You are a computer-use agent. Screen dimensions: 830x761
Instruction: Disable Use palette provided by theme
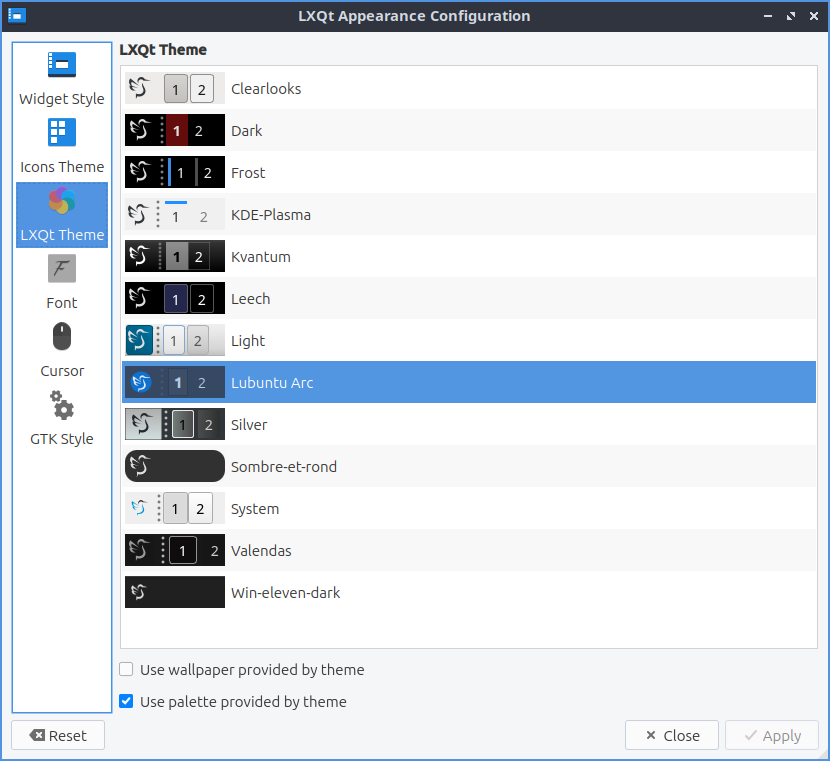coord(126,702)
